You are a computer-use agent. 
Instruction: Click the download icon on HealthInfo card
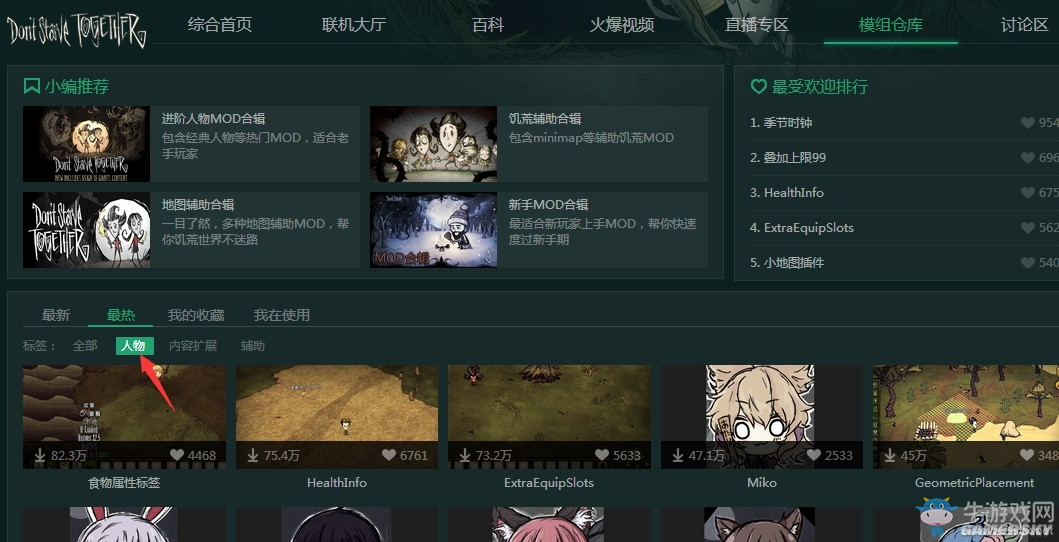pos(253,456)
